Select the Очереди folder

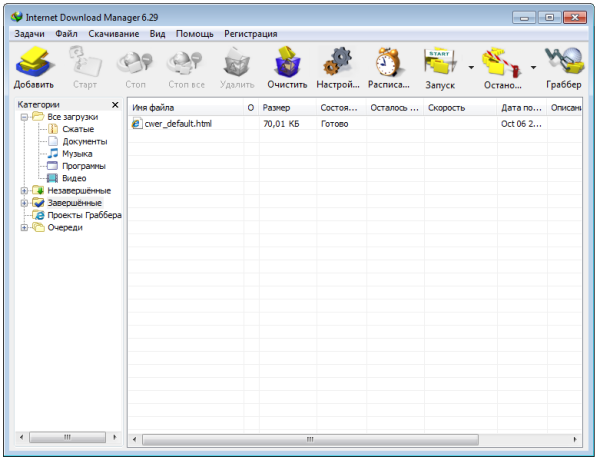click(x=65, y=227)
